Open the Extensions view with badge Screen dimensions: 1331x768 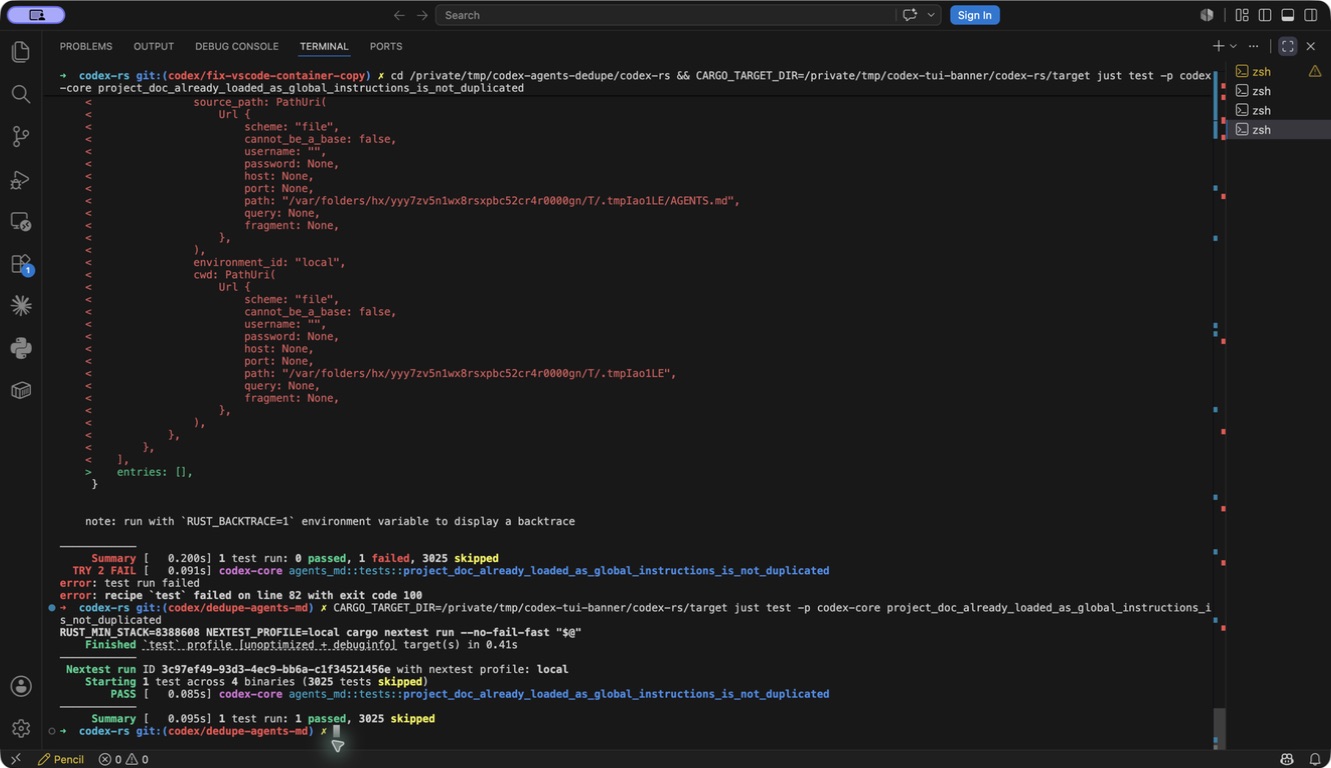pos(20,265)
